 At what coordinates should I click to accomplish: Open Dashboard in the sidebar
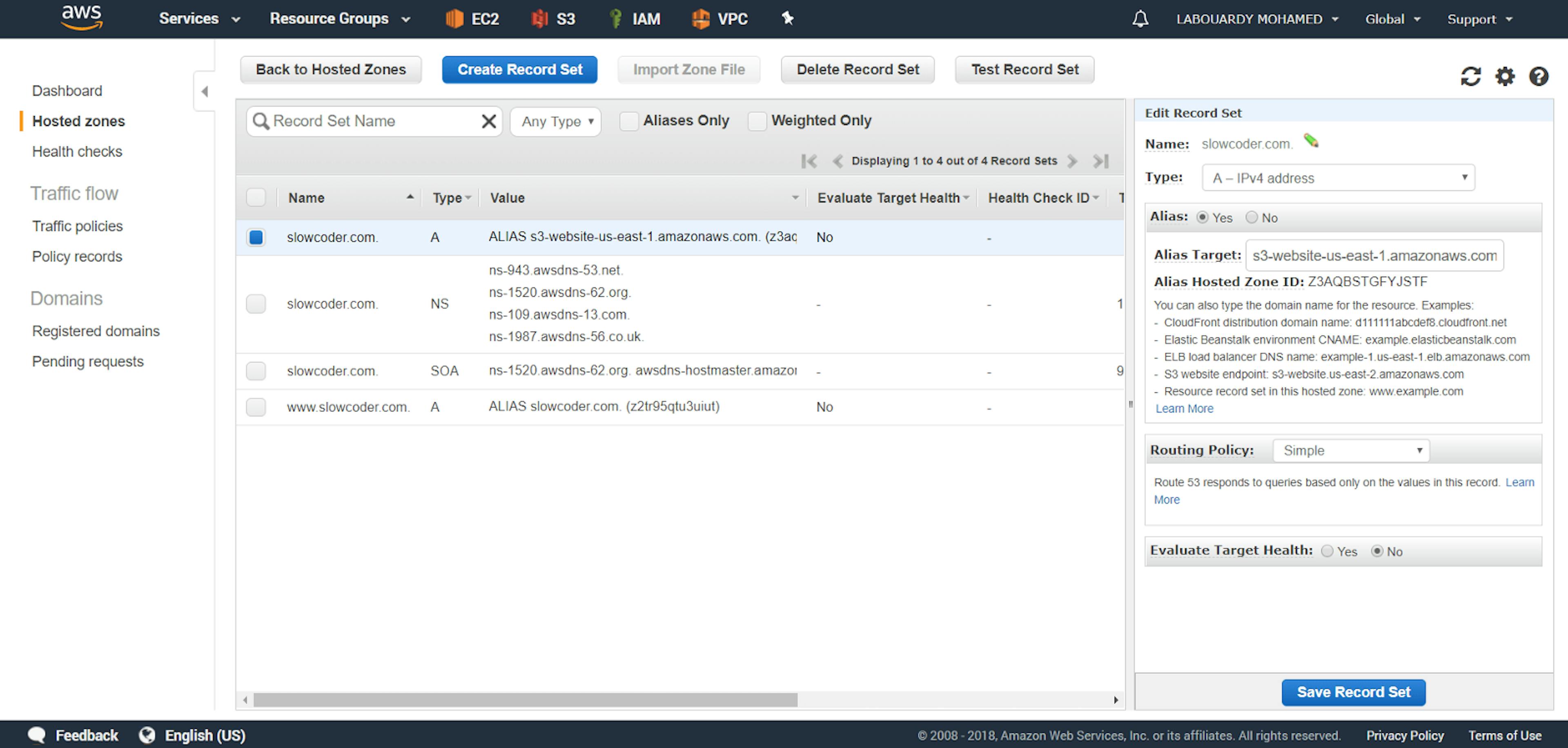(x=67, y=91)
